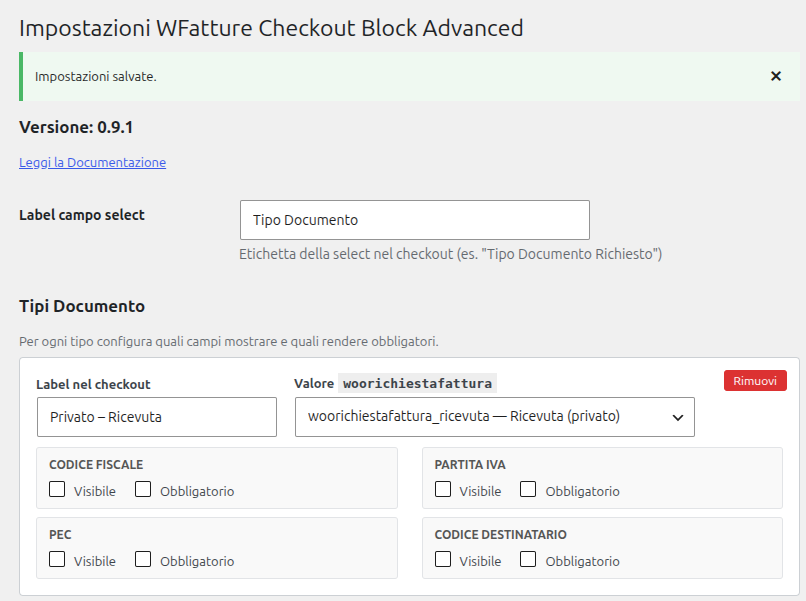This screenshot has width=806, height=601.
Task: Open the Valore woorichiestafattura dropdown
Action: (494, 417)
